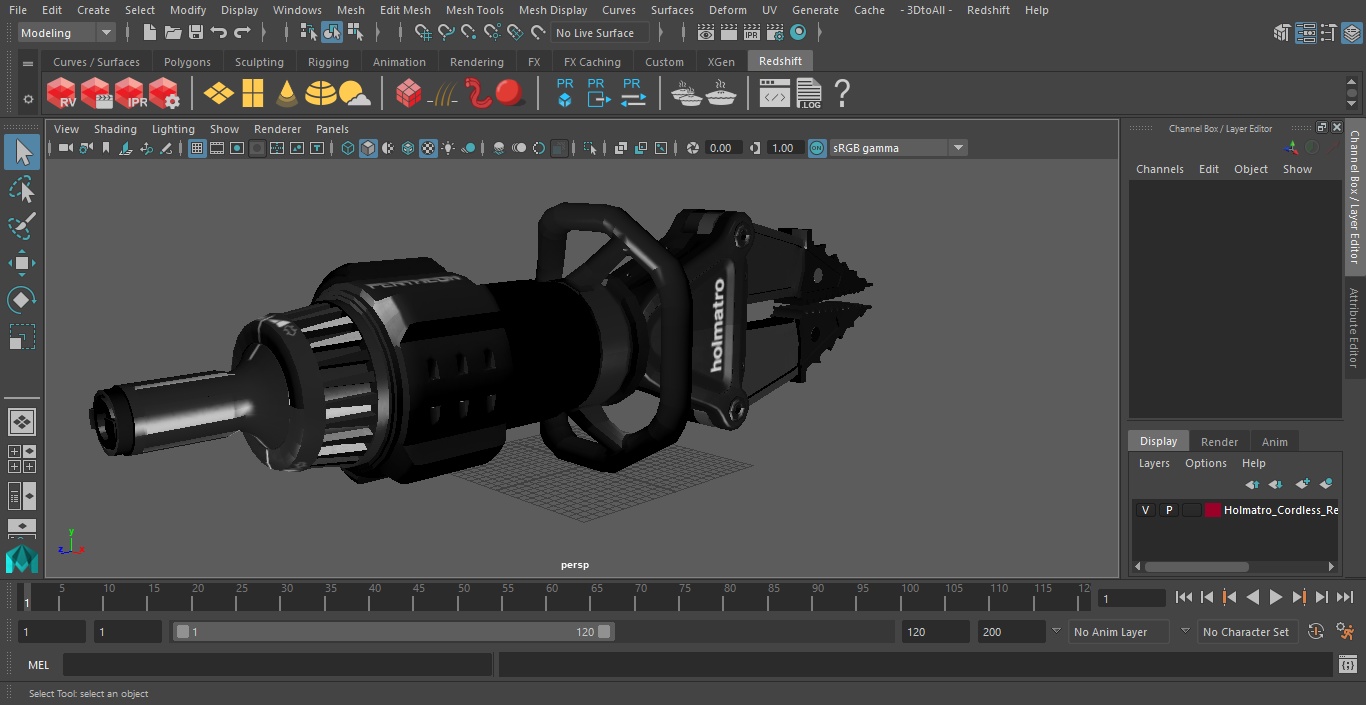Click the red sphere Redshift shelf icon
The height and width of the screenshot is (705, 1366).
coord(510,93)
